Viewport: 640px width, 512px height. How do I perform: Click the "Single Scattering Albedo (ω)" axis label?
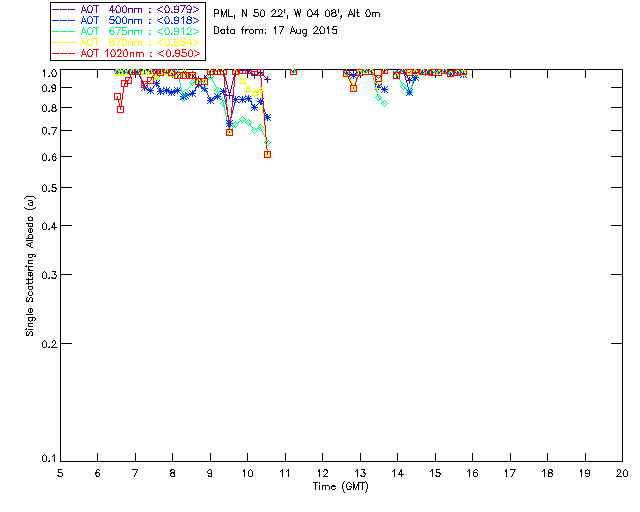[x=30, y=266]
